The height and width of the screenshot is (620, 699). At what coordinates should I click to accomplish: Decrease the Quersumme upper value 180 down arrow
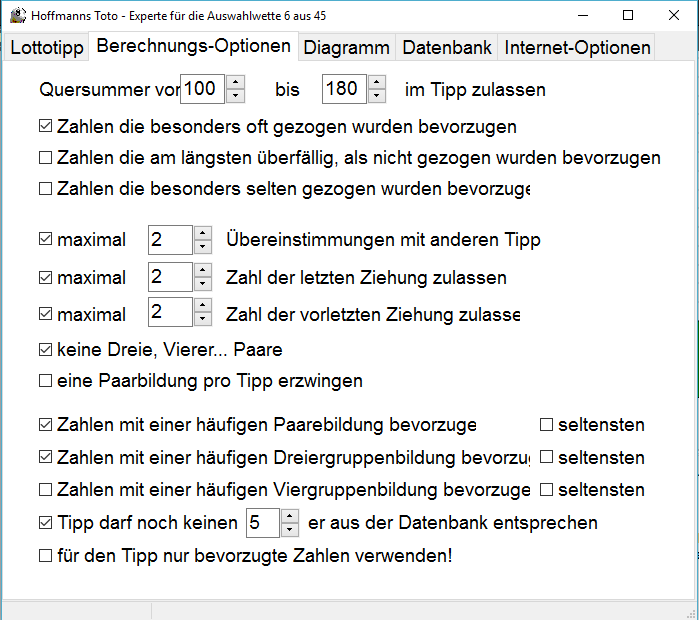tap(377, 96)
